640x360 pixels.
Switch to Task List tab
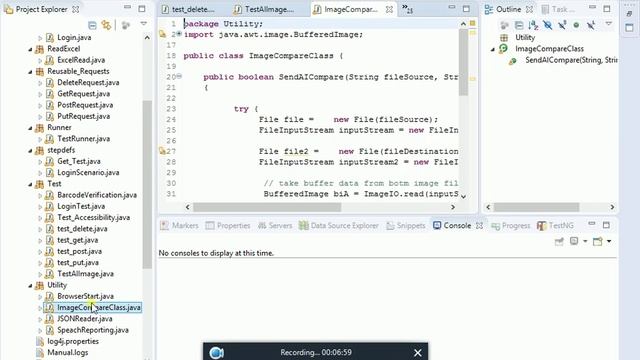coord(558,9)
